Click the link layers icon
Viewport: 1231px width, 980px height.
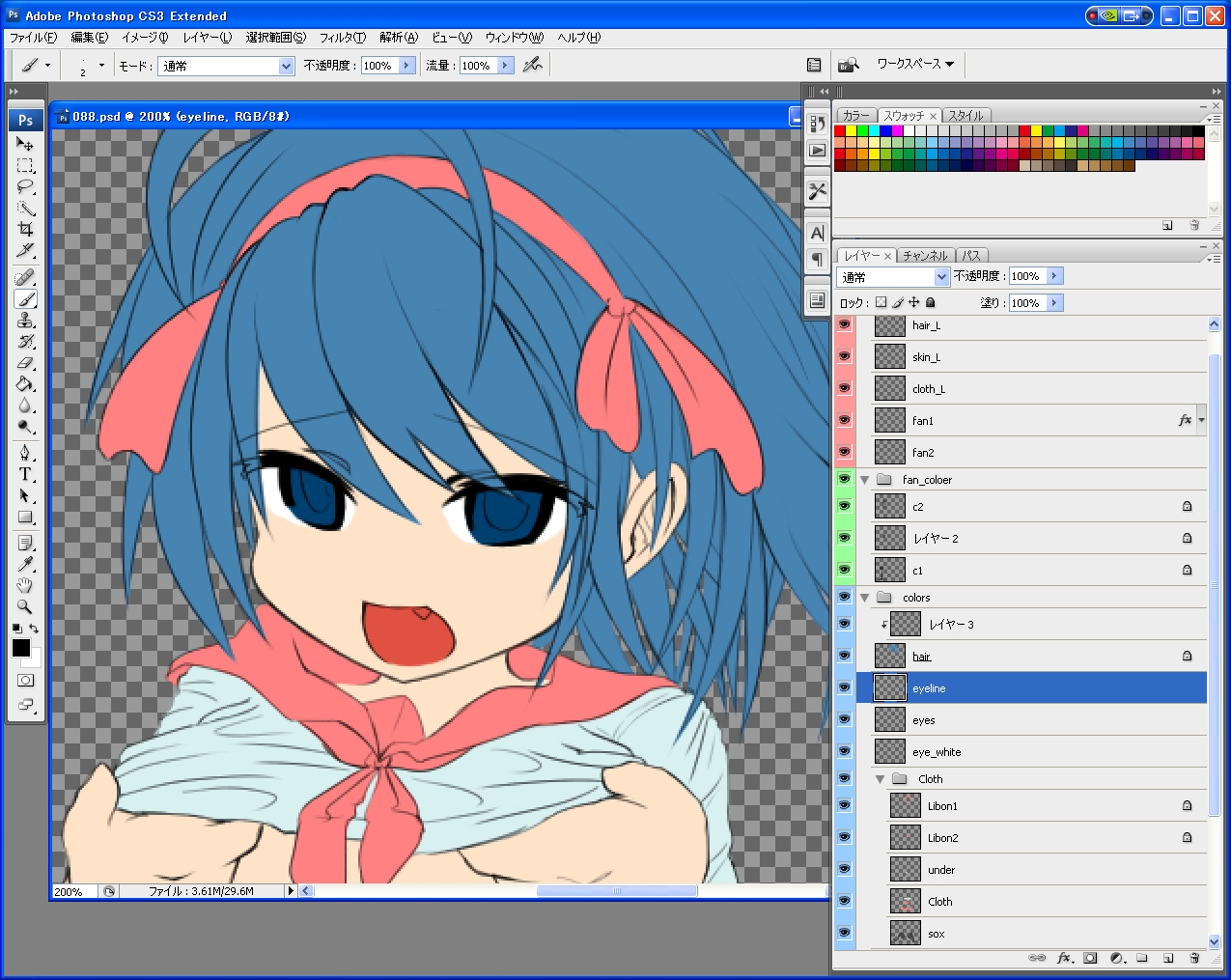[x=1037, y=958]
